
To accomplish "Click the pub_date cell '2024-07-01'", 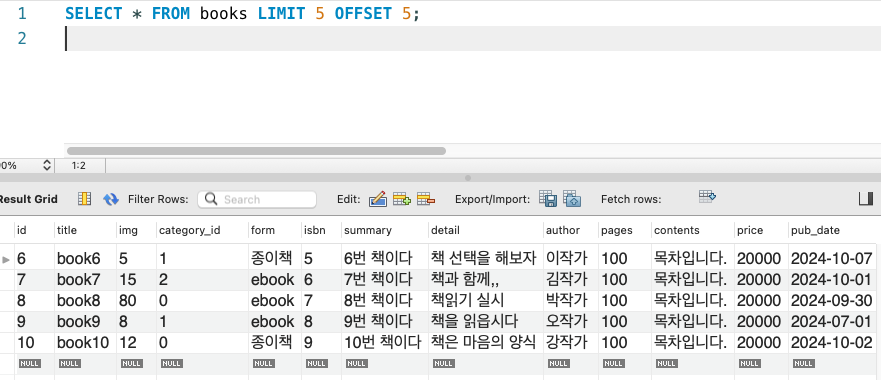I will click(x=832, y=322).
